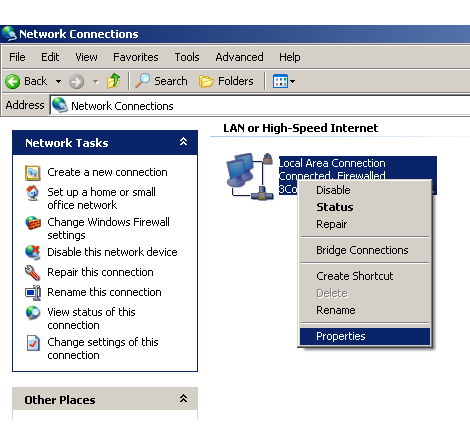Open the Views dropdown arrow
The width and height of the screenshot is (470, 445).
pos(292,81)
